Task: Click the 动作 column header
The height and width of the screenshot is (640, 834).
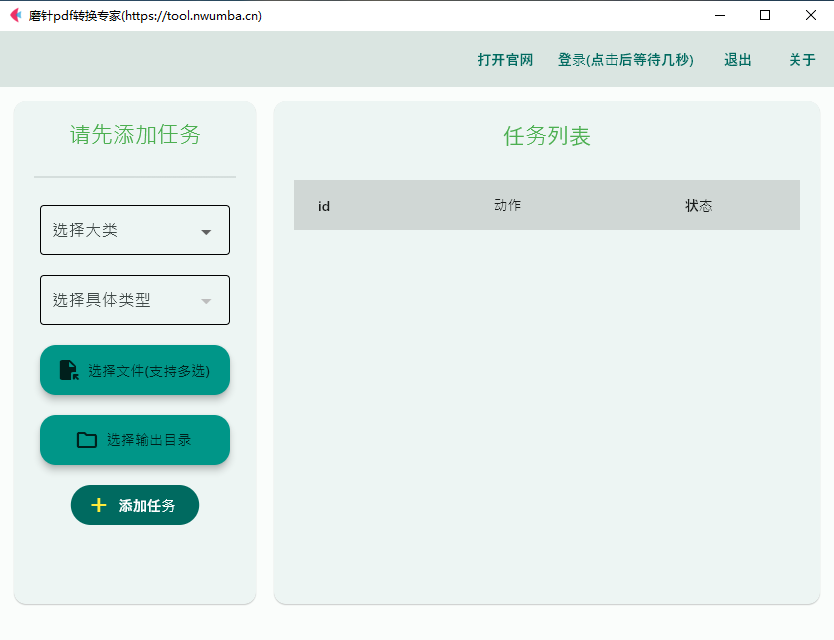Action: (507, 205)
